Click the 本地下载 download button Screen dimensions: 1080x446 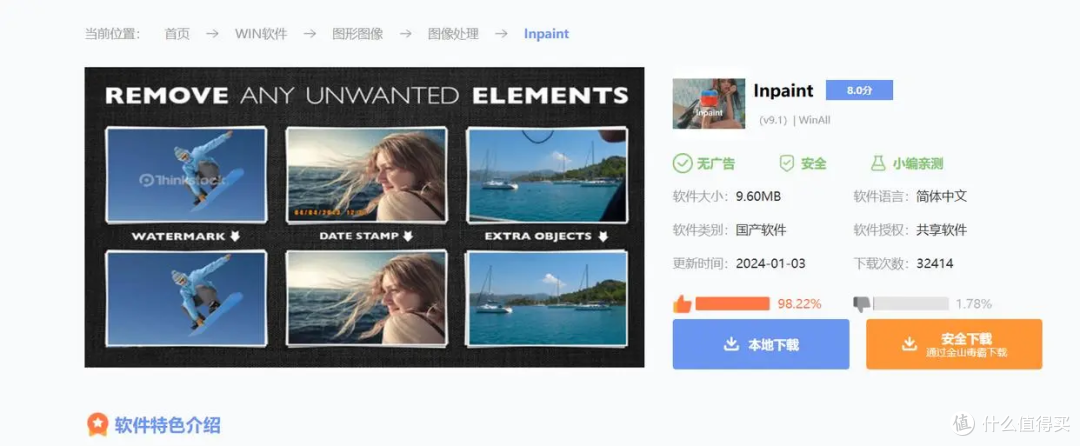[x=761, y=344]
